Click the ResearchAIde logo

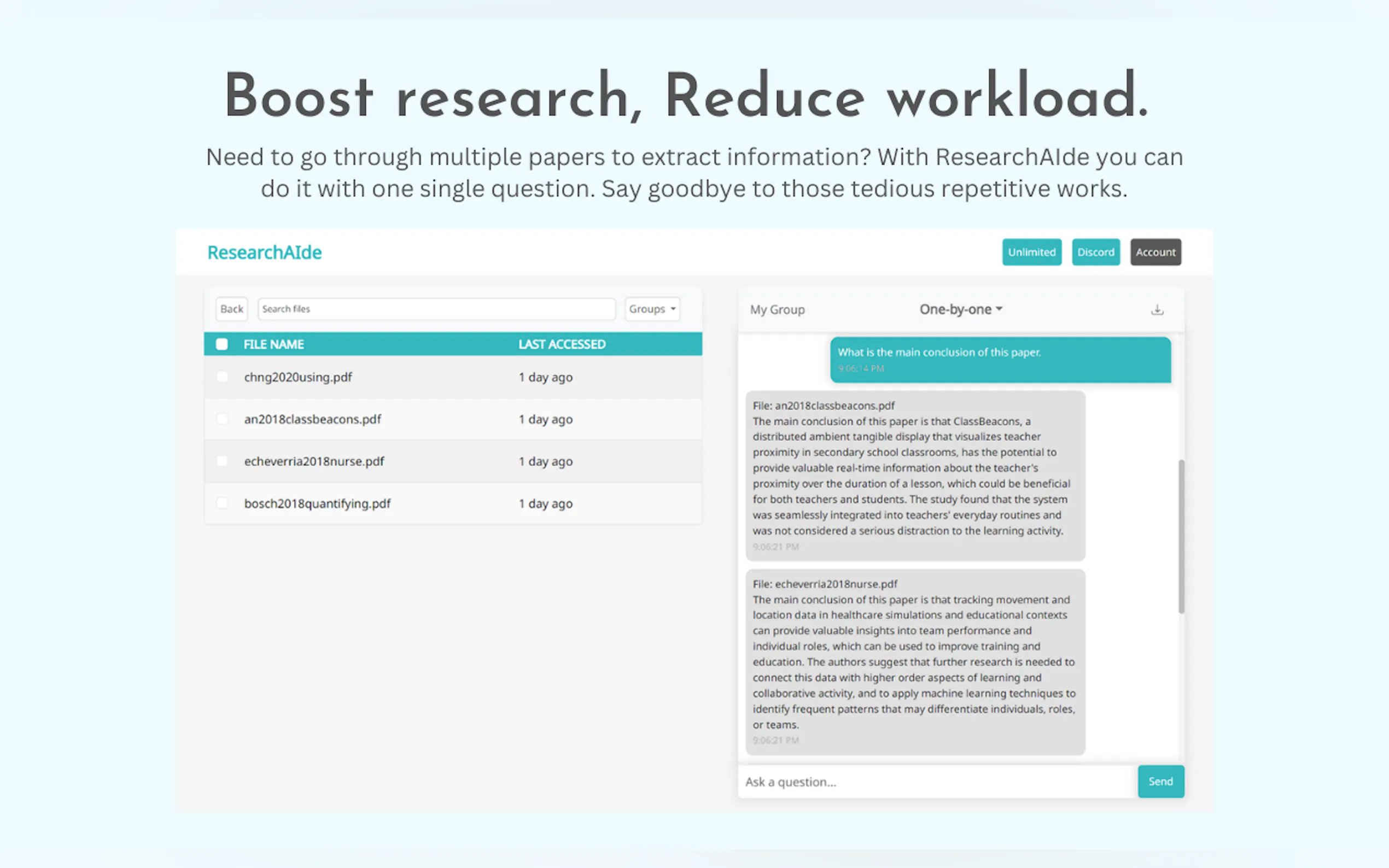click(x=264, y=252)
